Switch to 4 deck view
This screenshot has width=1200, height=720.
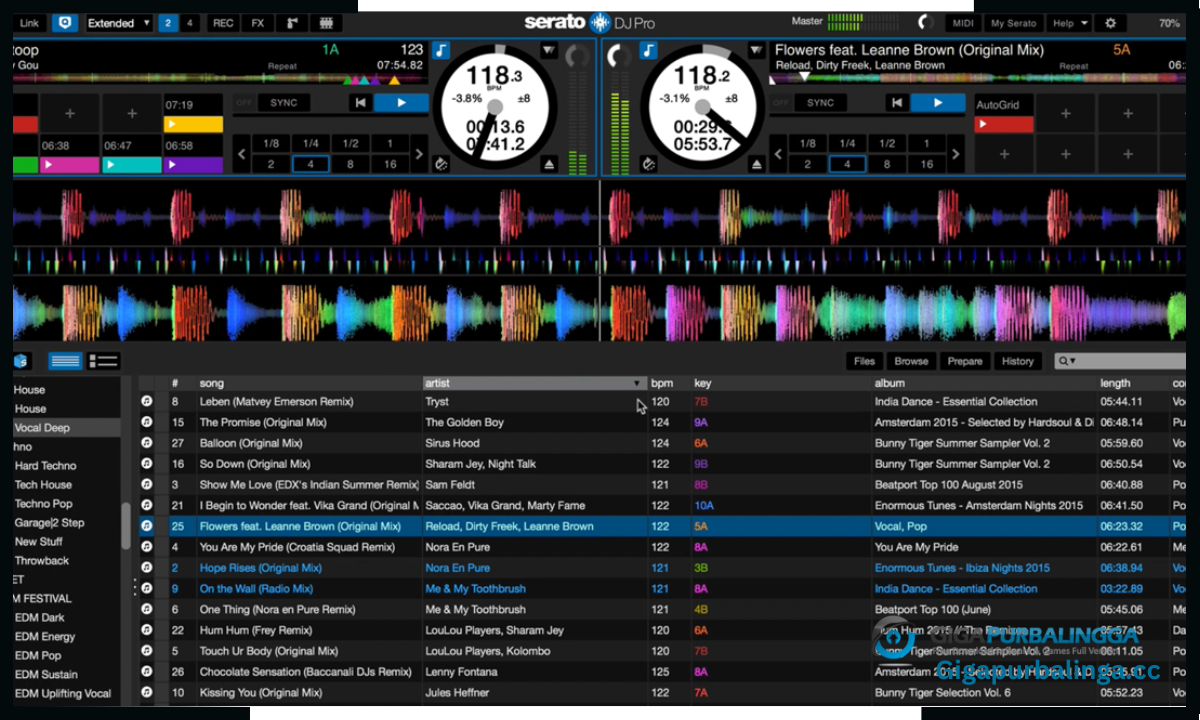click(x=190, y=22)
